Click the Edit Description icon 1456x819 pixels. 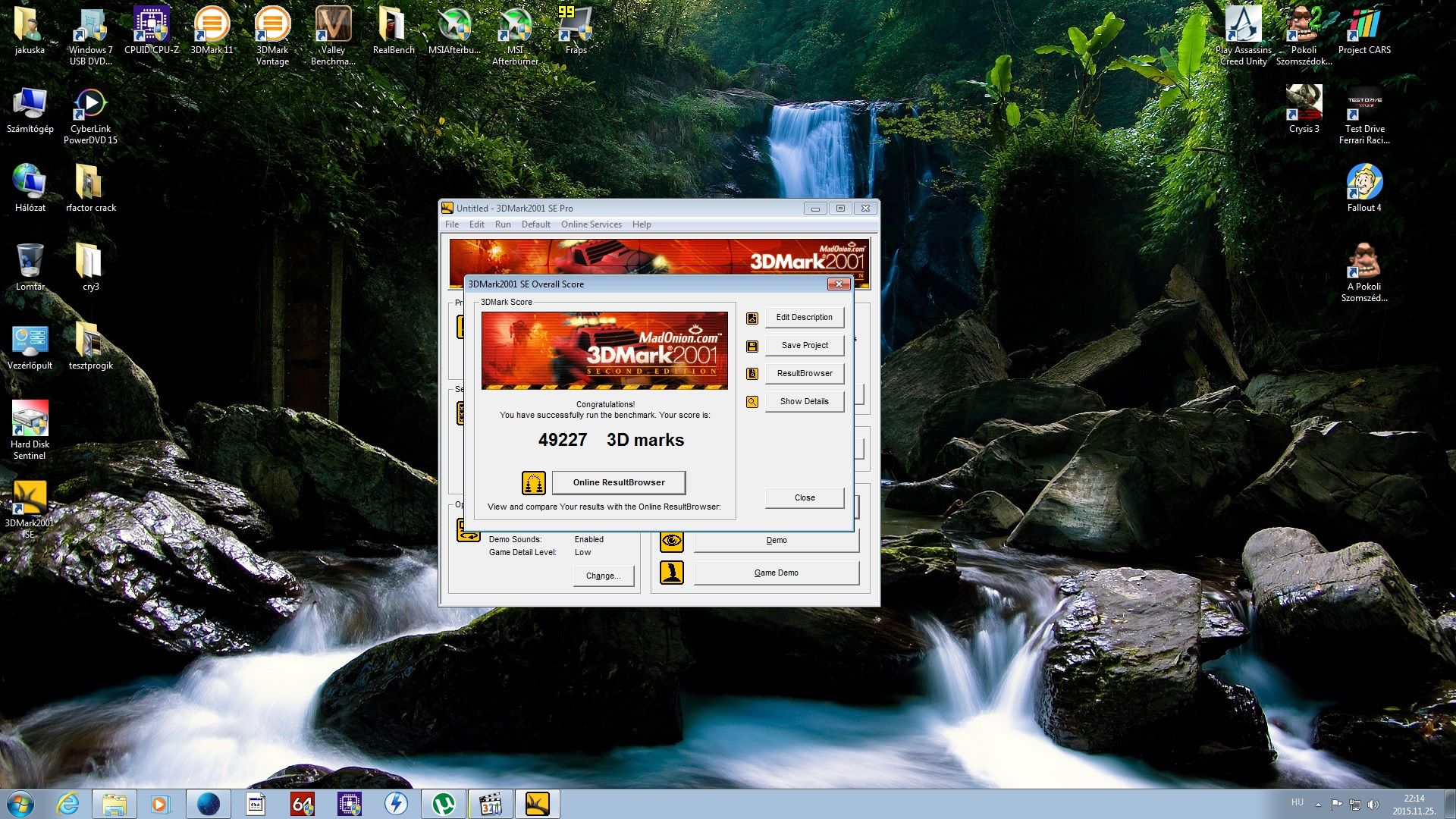click(x=752, y=318)
